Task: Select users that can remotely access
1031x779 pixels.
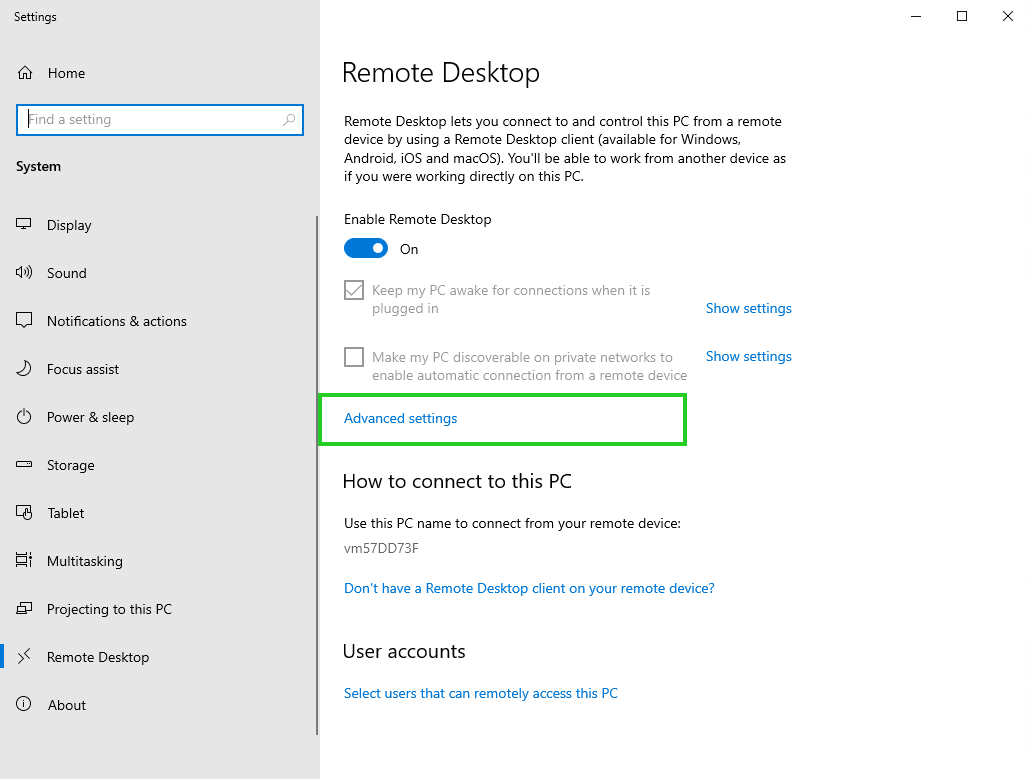Action: (x=481, y=694)
